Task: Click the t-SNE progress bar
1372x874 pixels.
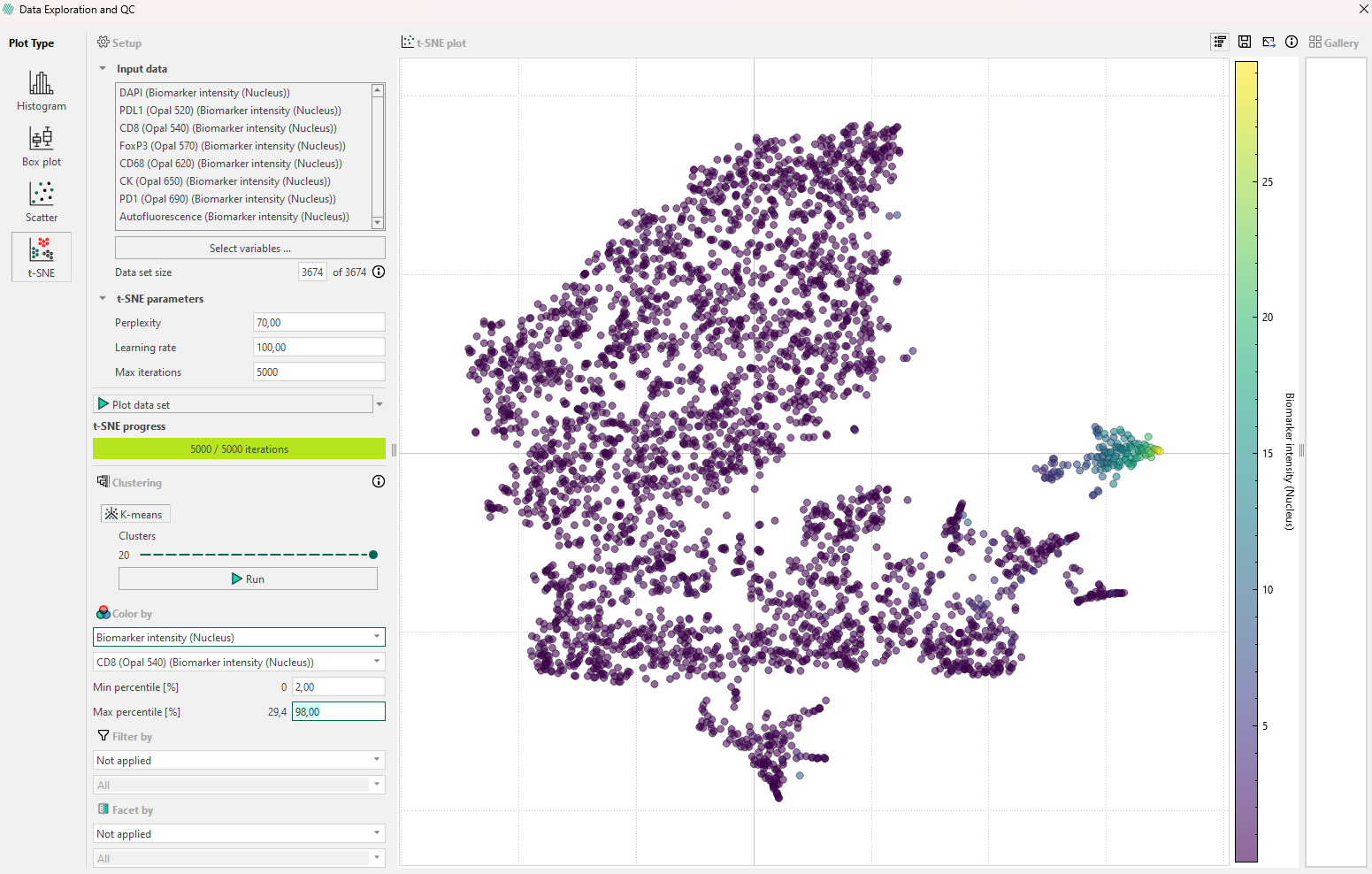Action: point(239,448)
